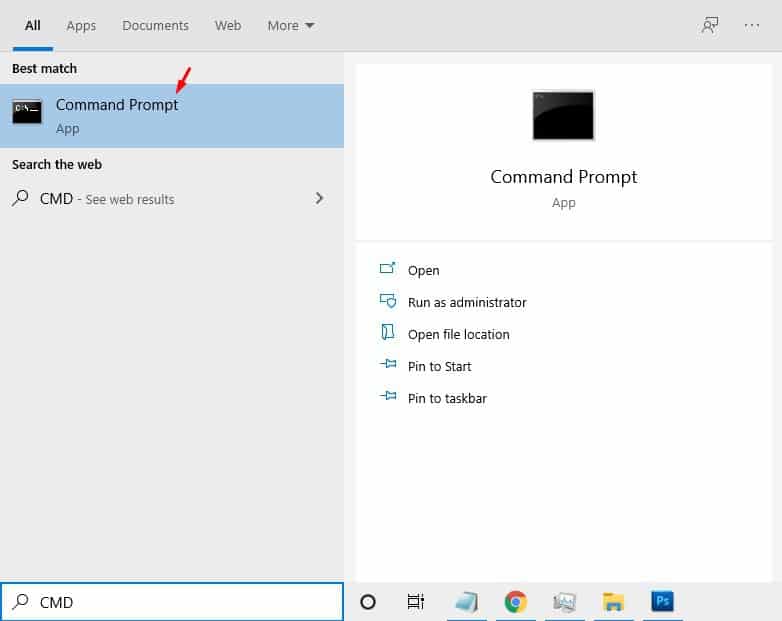782x621 pixels.
Task: Open the feedback person icon
Action: [x=710, y=25]
